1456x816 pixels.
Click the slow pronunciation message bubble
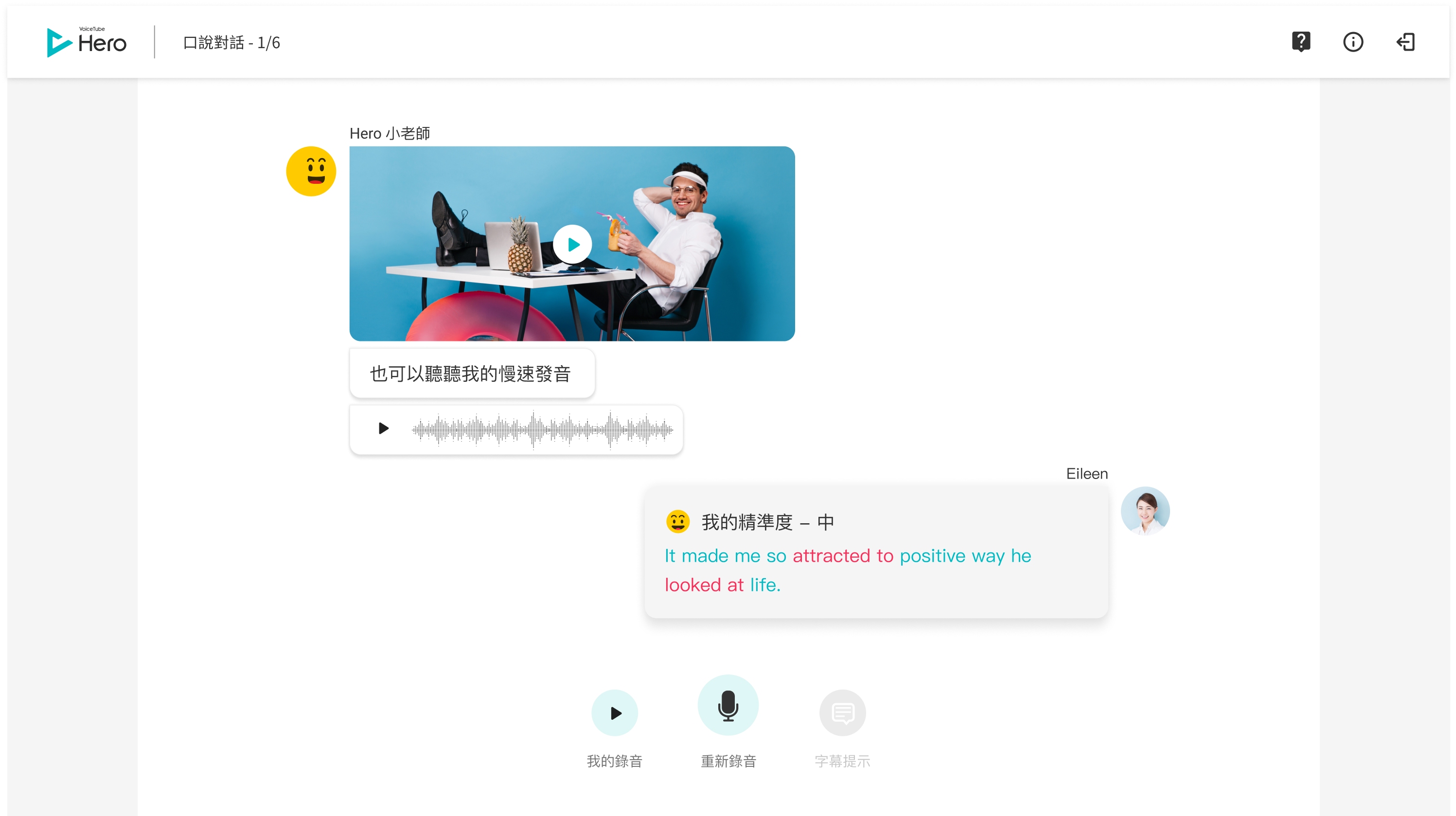[x=471, y=373]
